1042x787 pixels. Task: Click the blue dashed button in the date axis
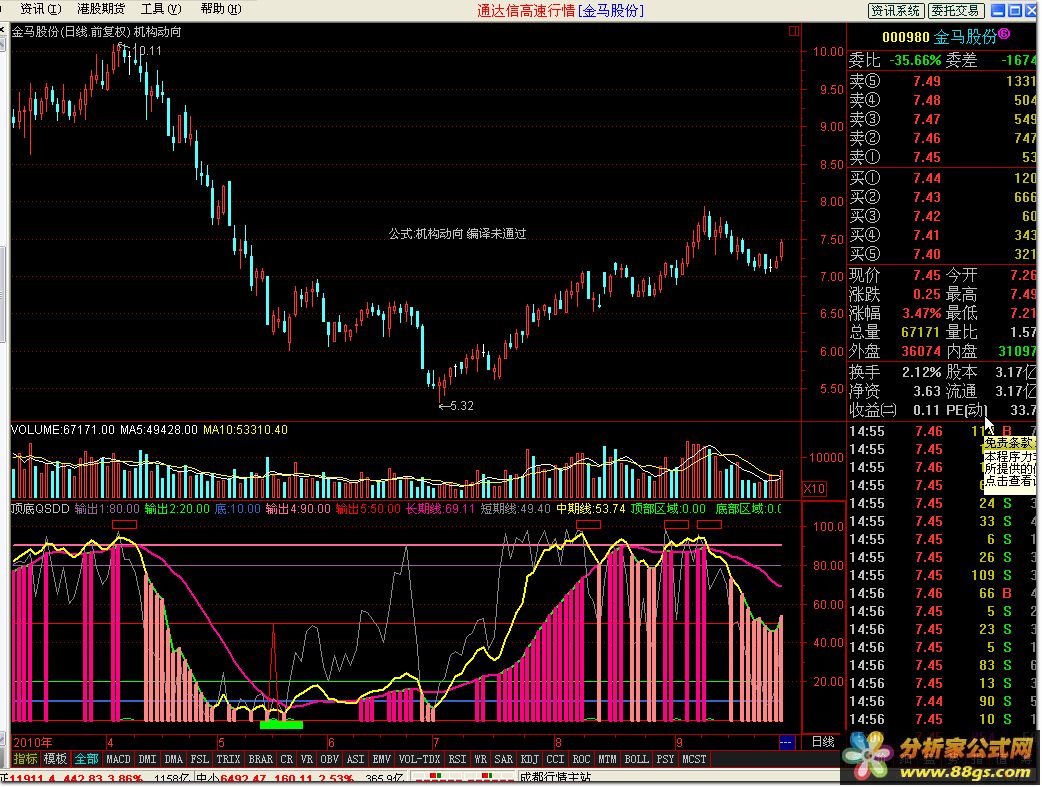785,742
